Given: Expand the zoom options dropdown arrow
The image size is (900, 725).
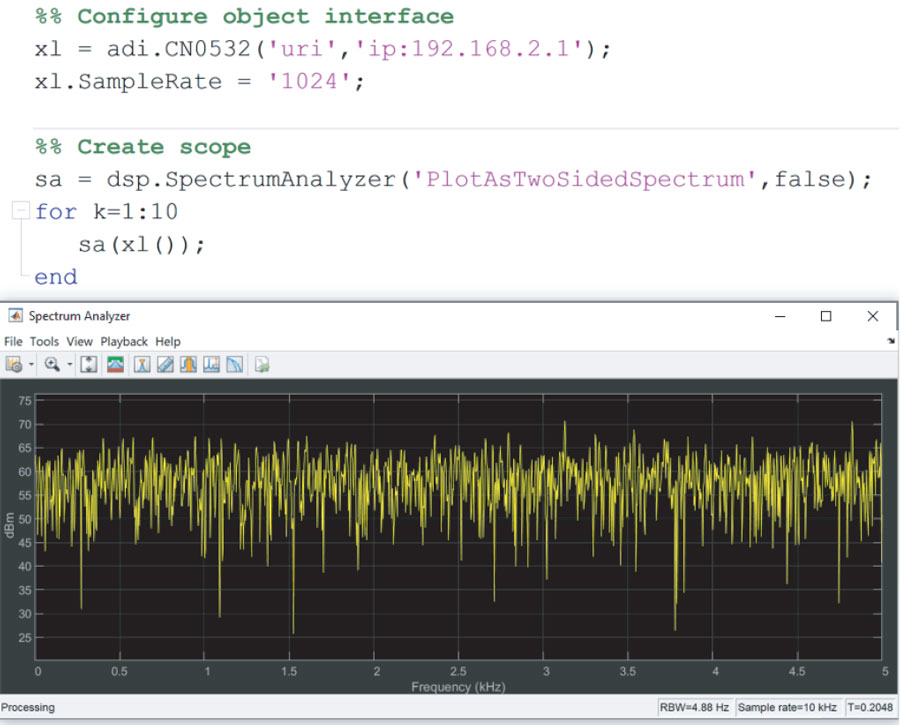Looking at the screenshot, I should (x=67, y=364).
